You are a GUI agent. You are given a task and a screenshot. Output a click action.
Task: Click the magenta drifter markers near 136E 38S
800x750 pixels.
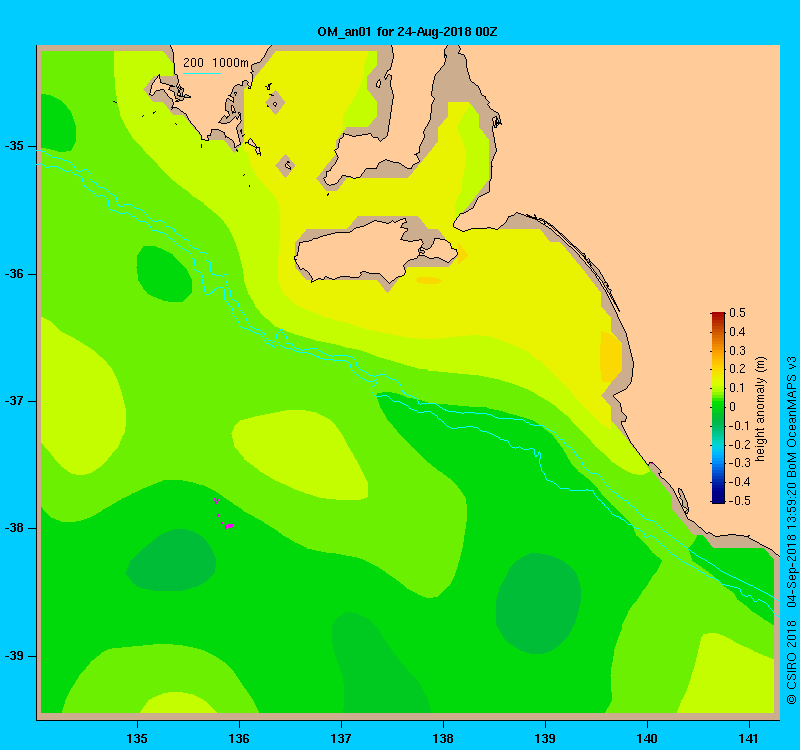(223, 514)
